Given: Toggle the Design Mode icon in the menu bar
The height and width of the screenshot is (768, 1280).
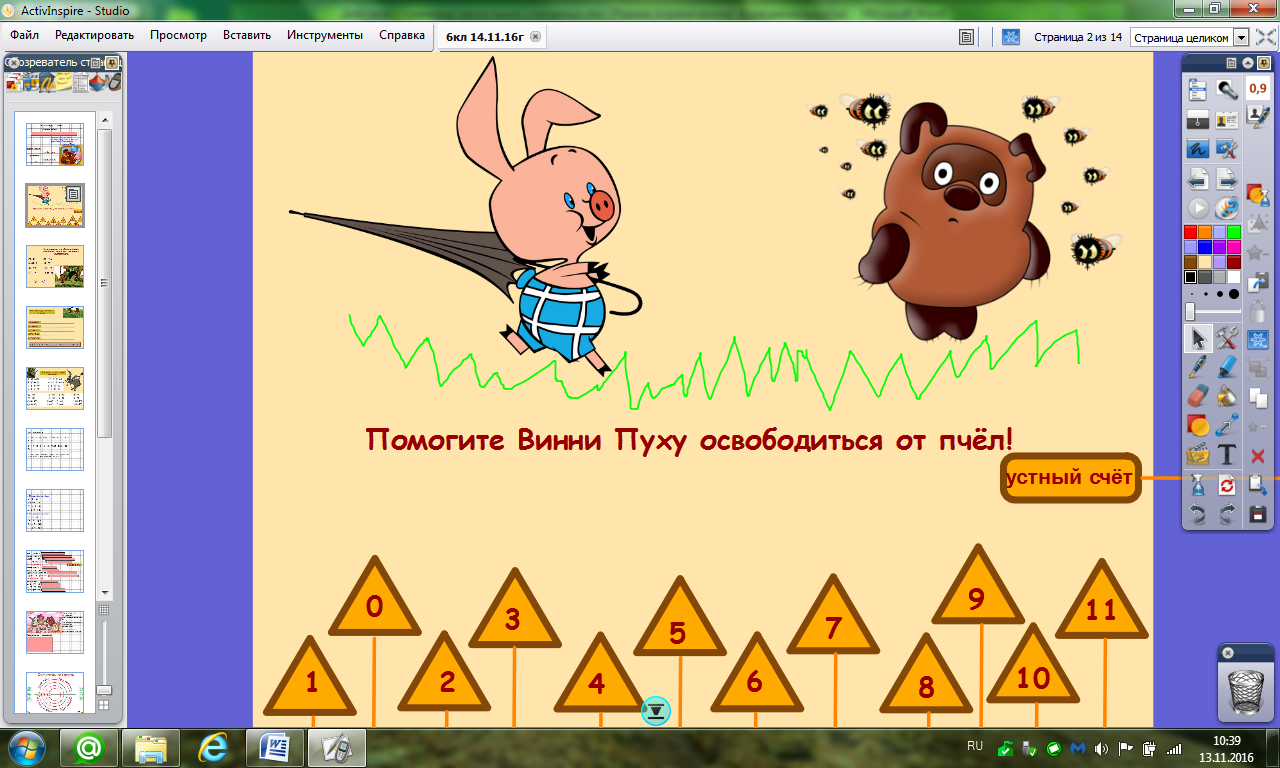Looking at the screenshot, I should (1011, 37).
